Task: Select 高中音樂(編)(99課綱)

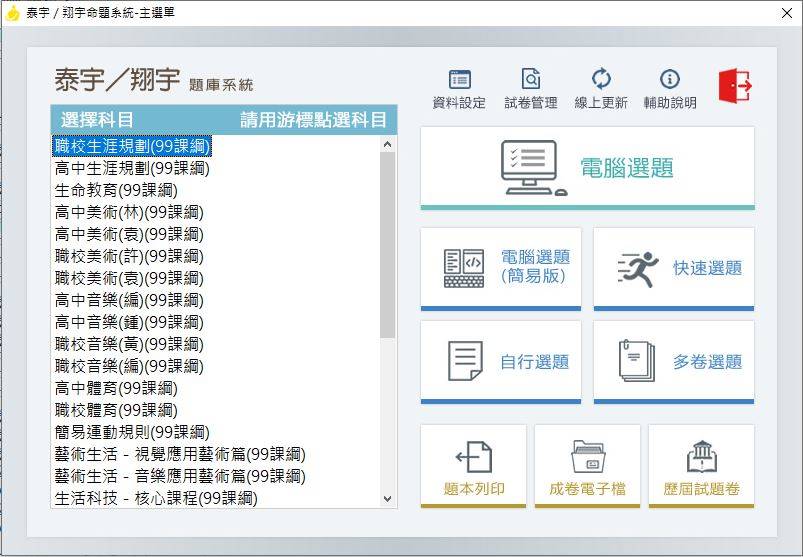Action: point(129,300)
